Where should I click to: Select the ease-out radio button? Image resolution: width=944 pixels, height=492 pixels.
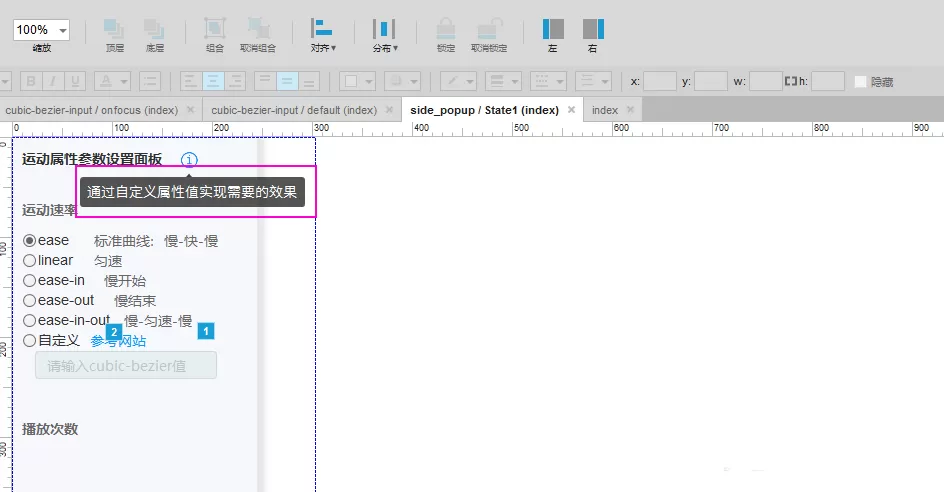[30, 300]
